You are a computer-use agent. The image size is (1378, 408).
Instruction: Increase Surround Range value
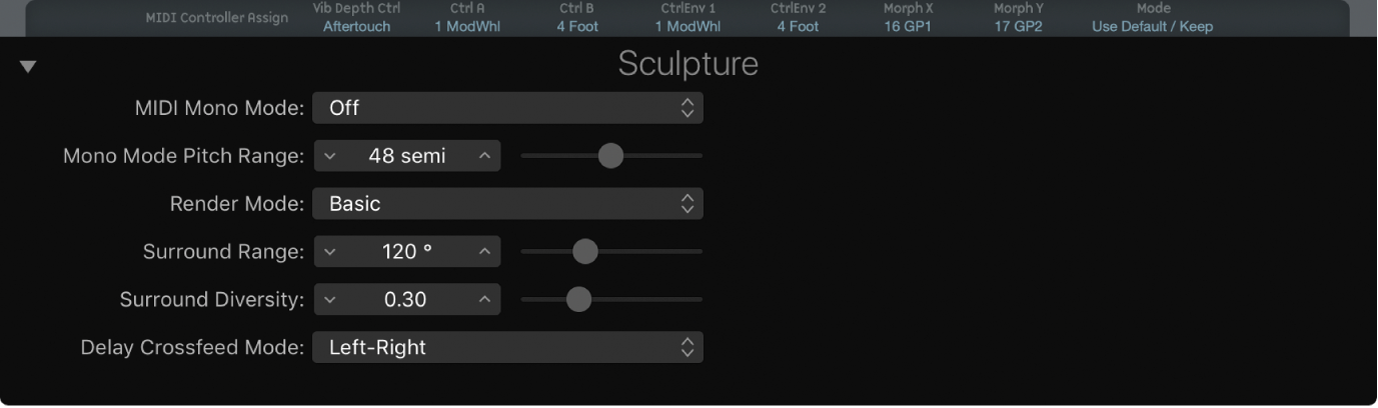click(x=484, y=252)
